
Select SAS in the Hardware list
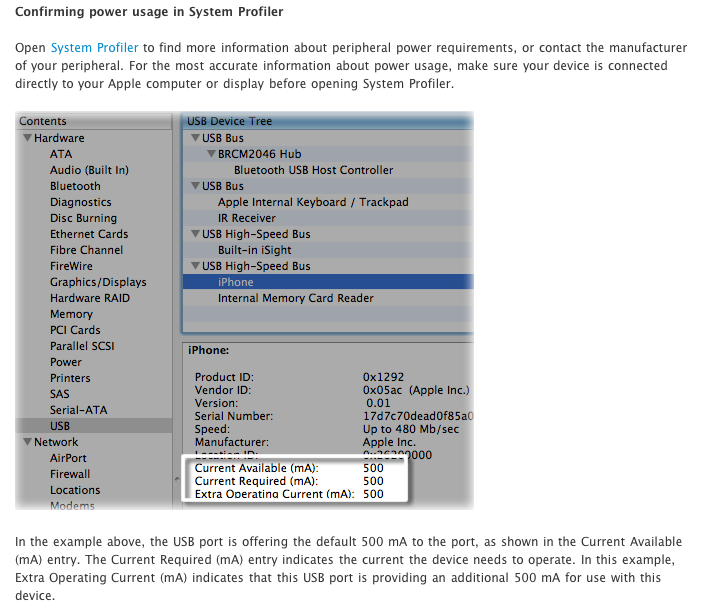point(60,394)
